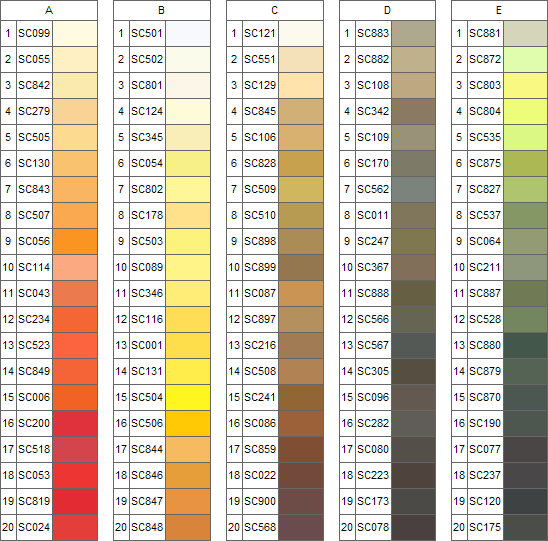Select the pale lavender SC501 swatch
Screen dimensions: 548x541
point(188,33)
